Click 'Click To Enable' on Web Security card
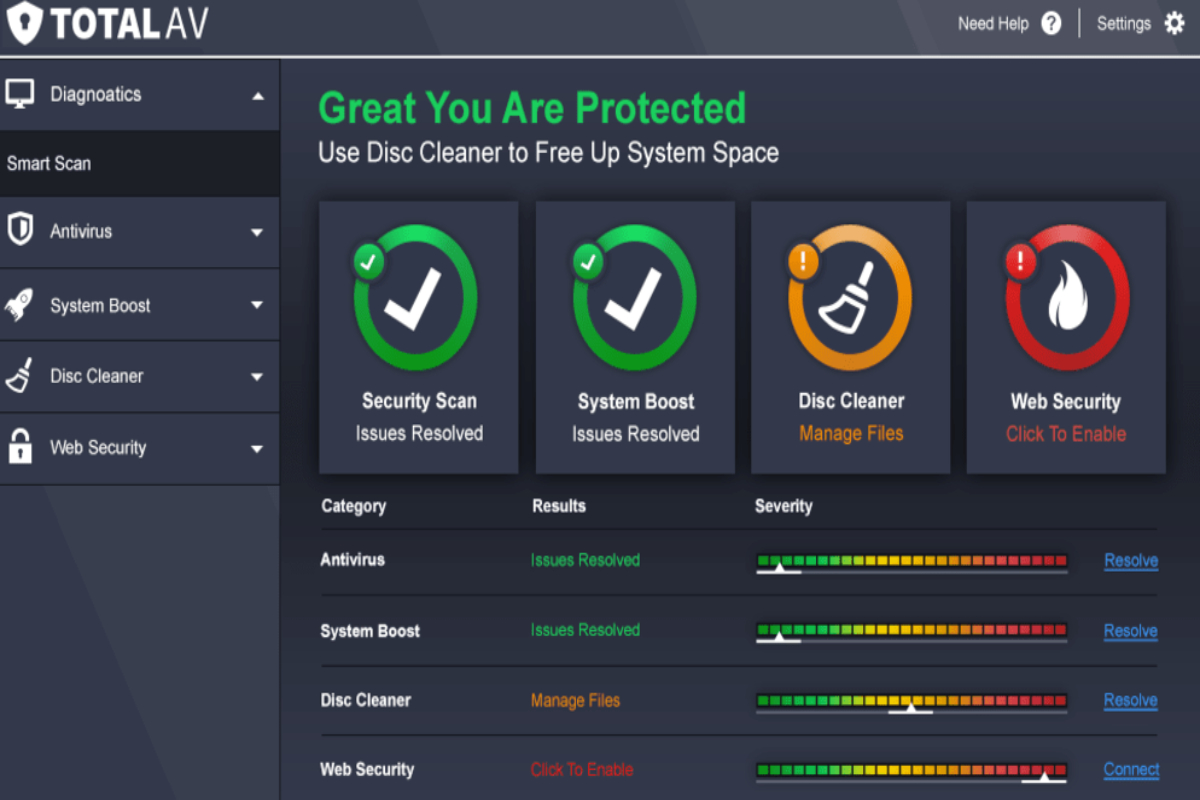The width and height of the screenshot is (1200, 800). coord(1066,434)
